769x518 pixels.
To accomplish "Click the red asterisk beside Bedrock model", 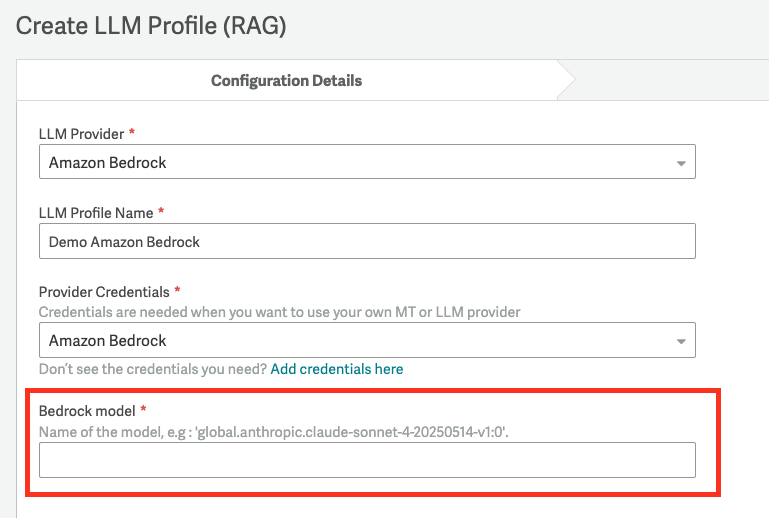I will [x=143, y=411].
